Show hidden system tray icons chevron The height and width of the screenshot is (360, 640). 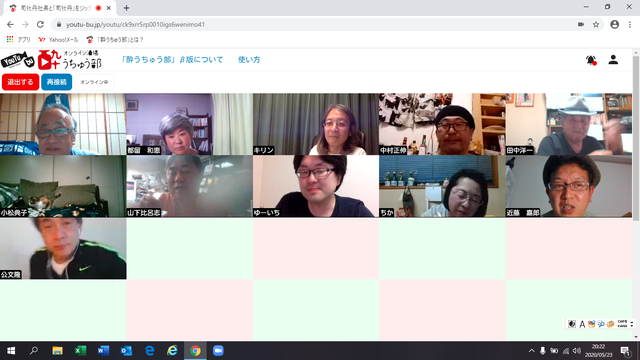(x=531, y=351)
